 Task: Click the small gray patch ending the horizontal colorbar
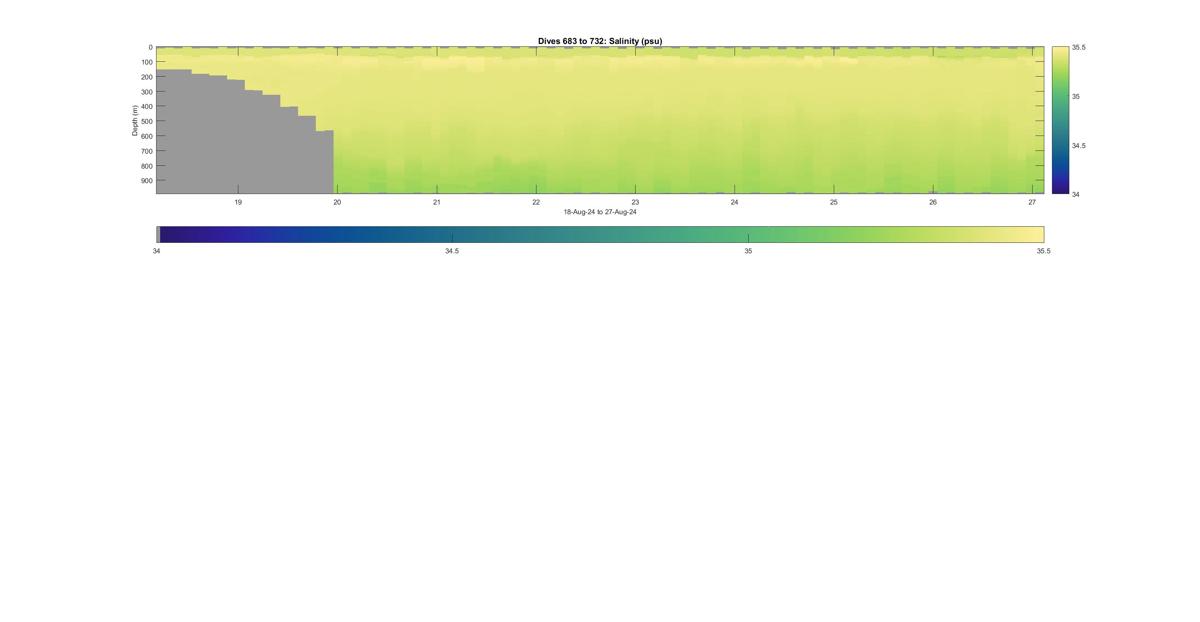[x=158, y=234]
